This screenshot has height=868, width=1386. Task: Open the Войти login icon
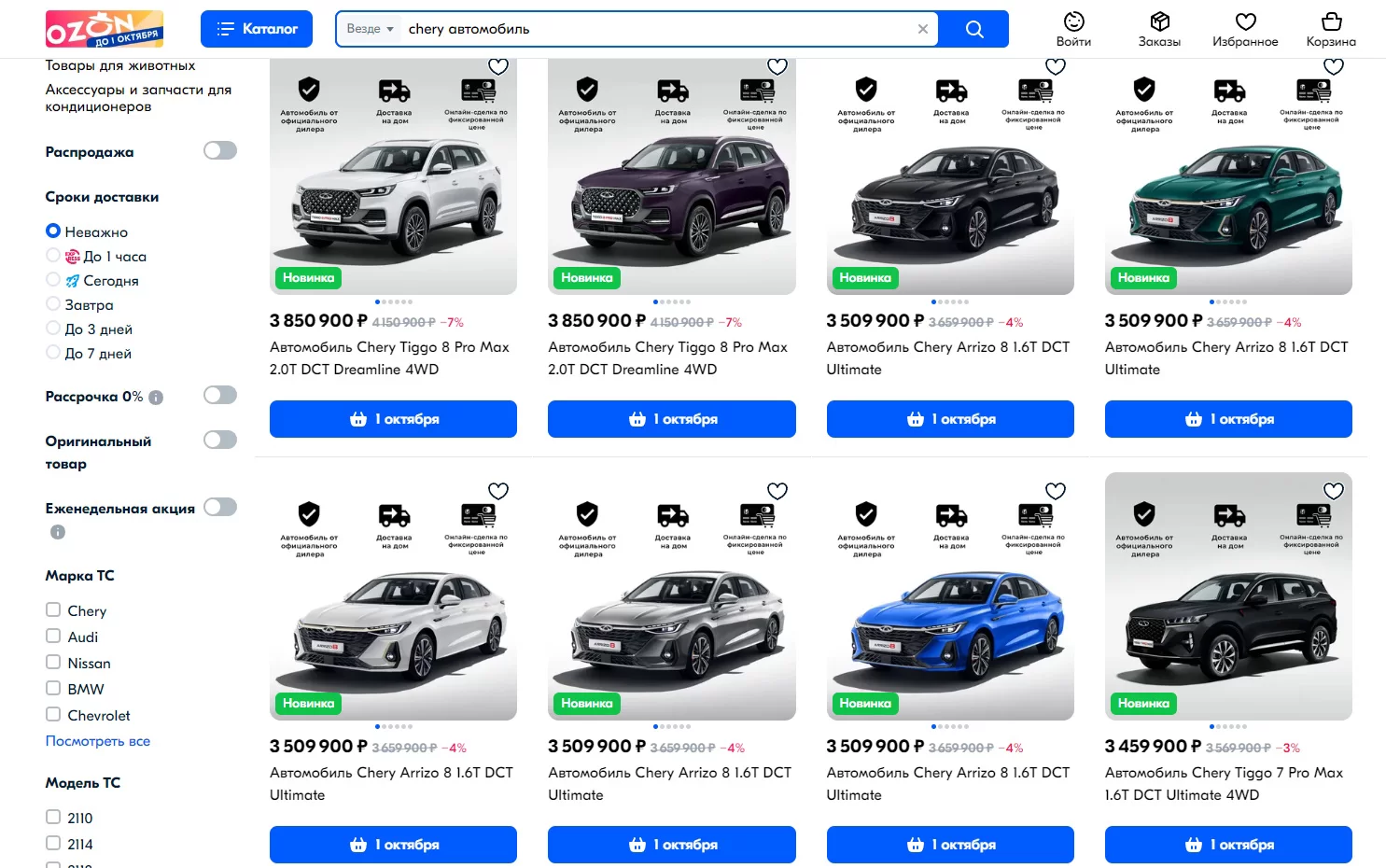(1073, 29)
